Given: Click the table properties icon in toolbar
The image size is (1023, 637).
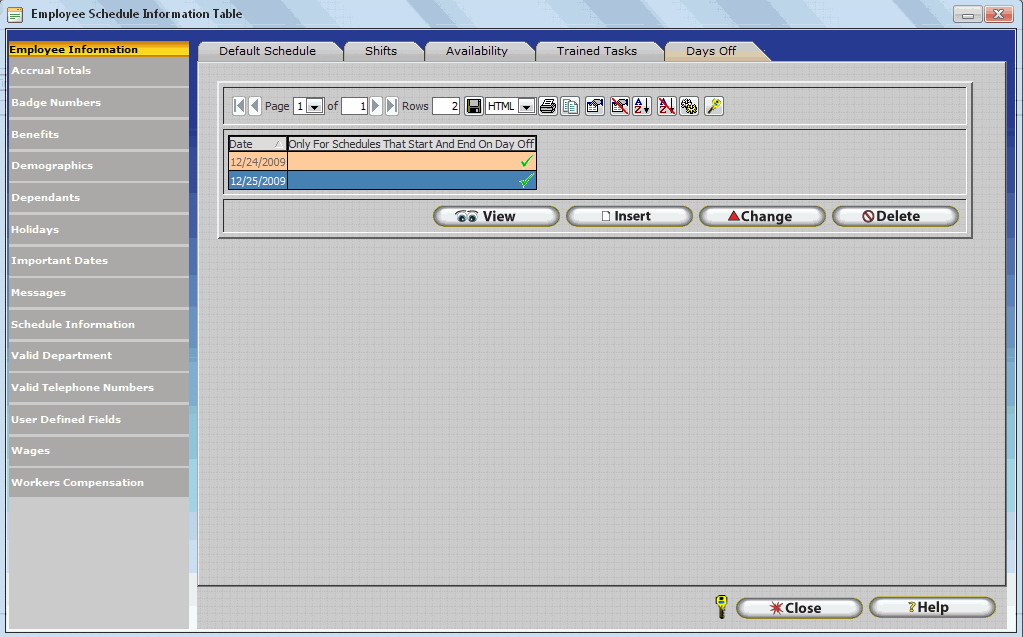Looking at the screenshot, I should pos(594,106).
